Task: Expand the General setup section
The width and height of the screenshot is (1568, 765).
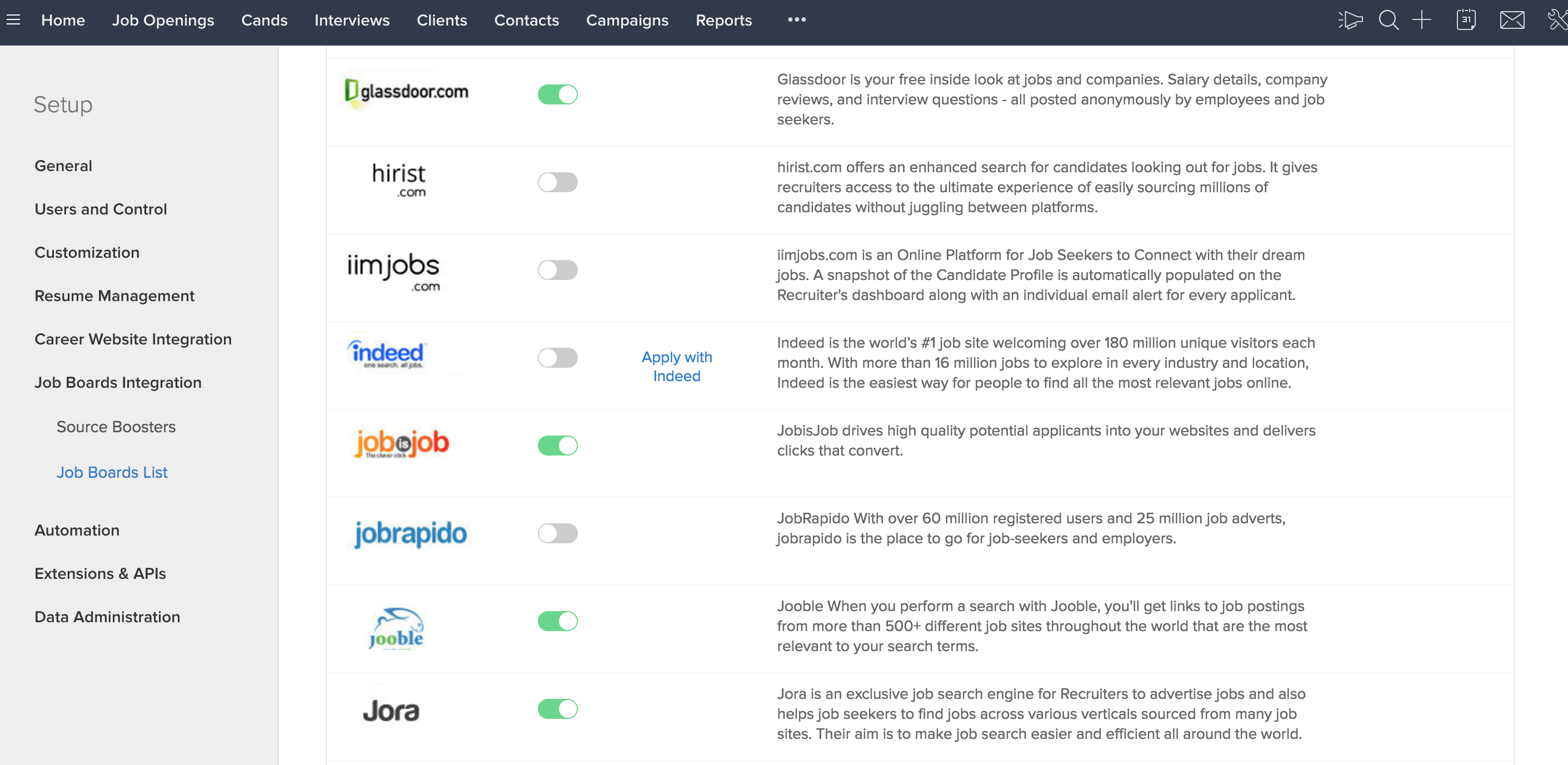Action: pyautogui.click(x=63, y=166)
